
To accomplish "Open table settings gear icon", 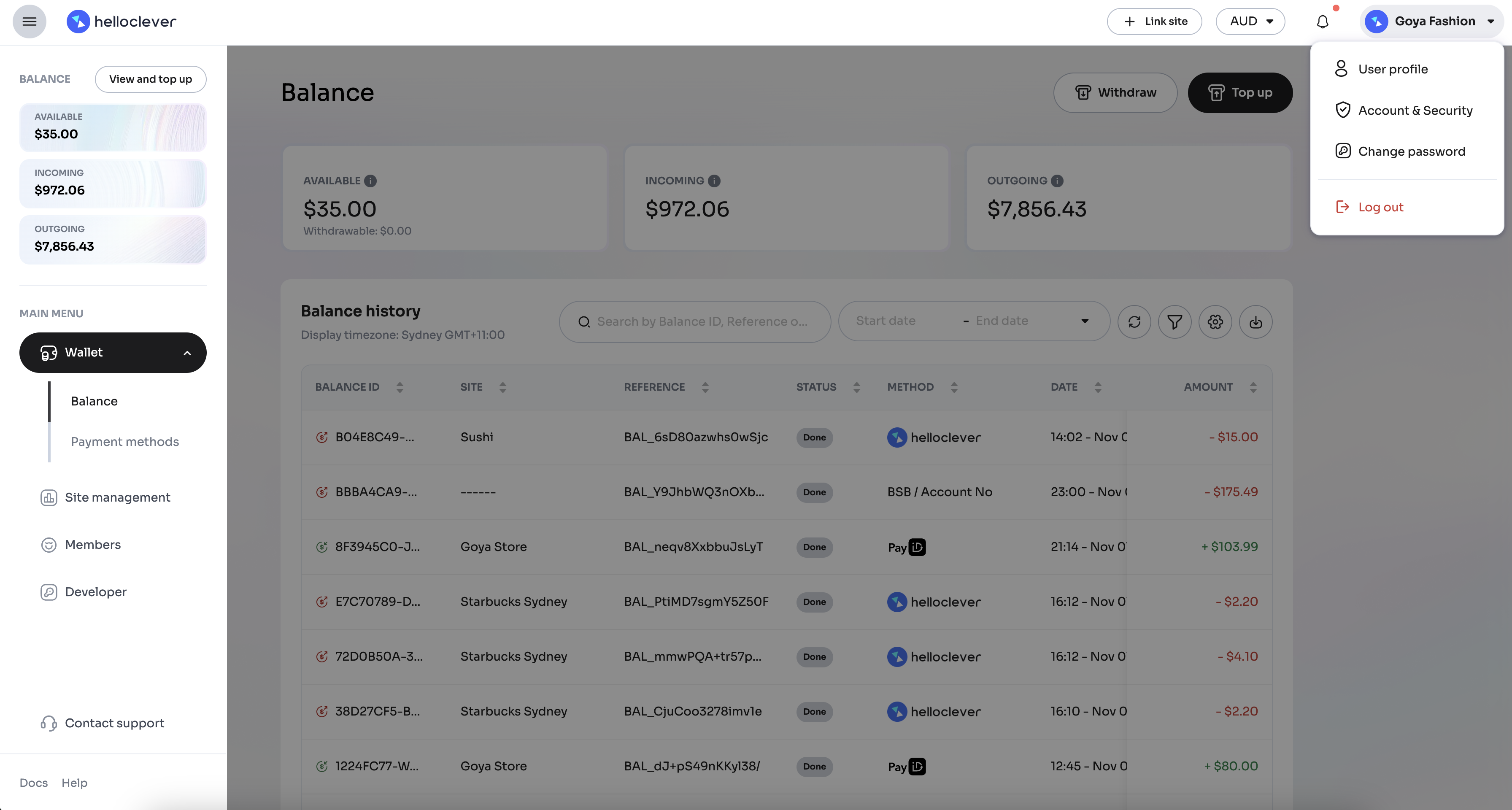I will point(1215,321).
